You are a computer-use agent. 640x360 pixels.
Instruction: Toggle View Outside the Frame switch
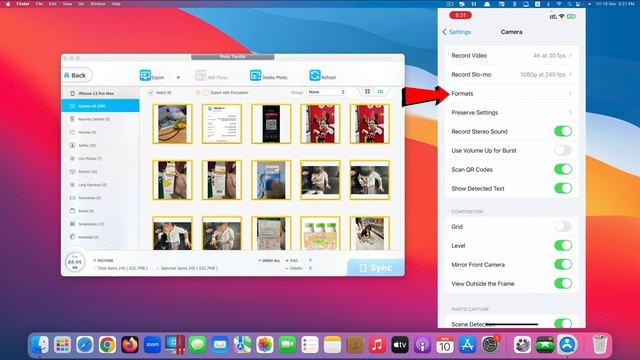click(563, 284)
